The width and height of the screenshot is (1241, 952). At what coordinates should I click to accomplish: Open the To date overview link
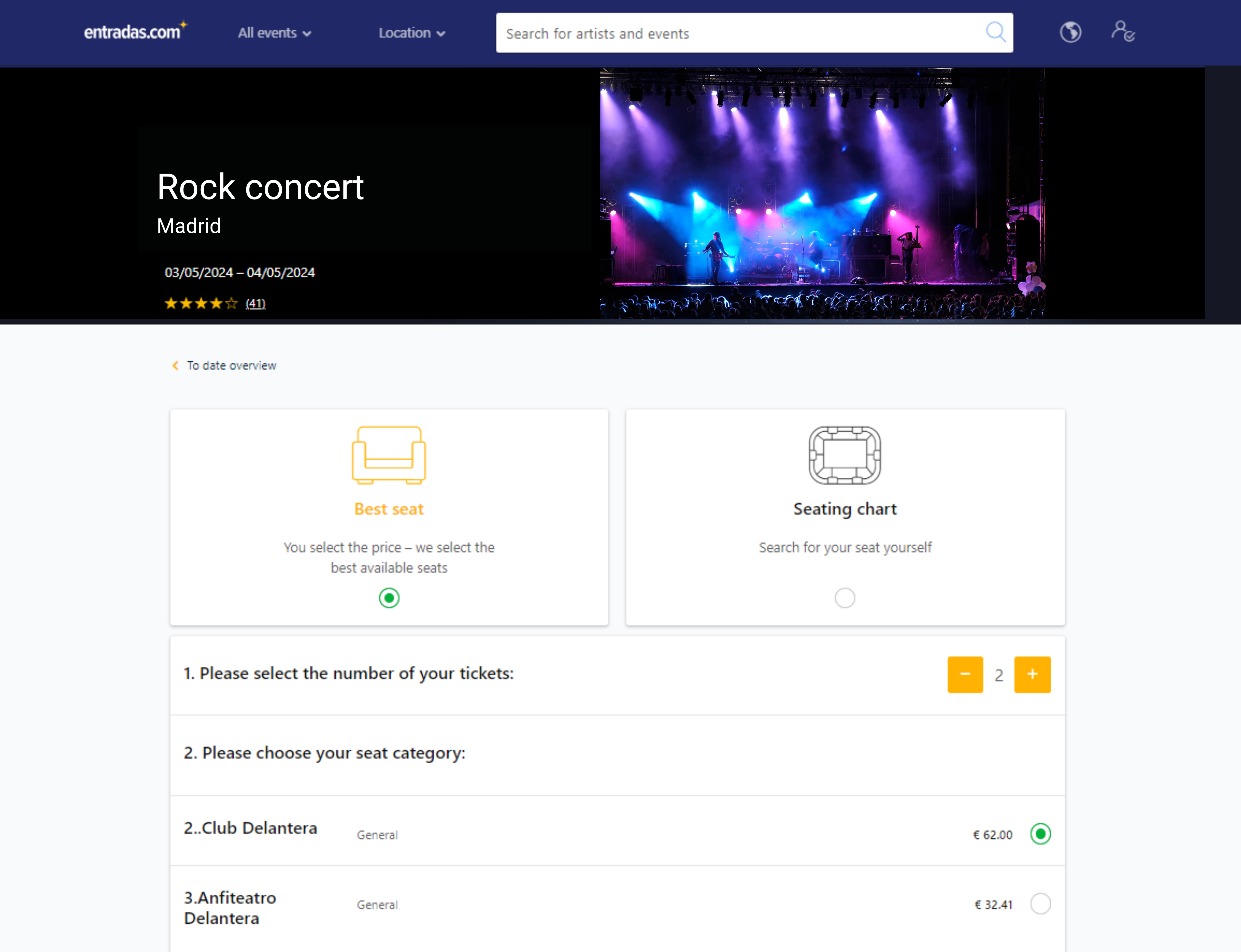pos(231,366)
